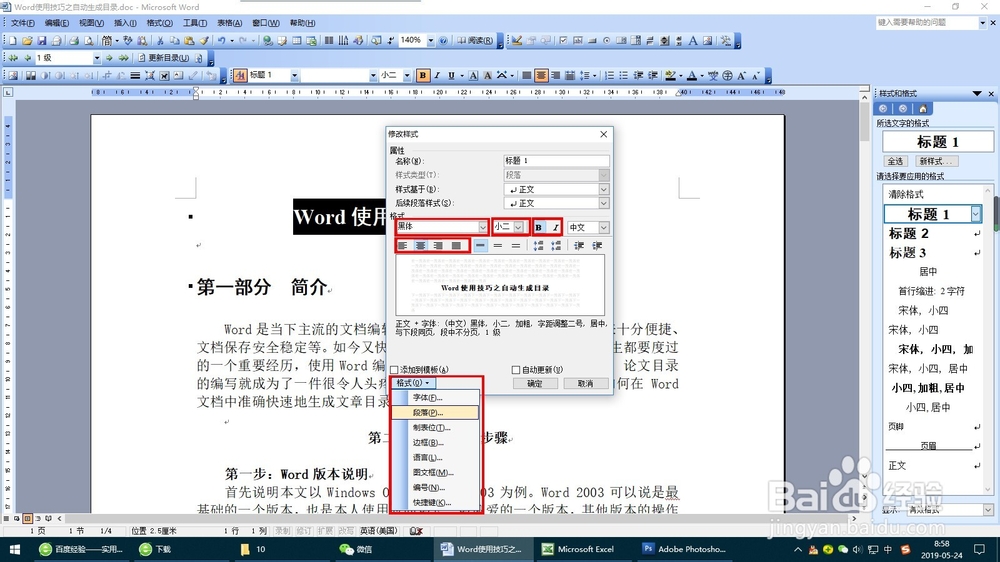Expand 标题 1 style dropdown arrow in task pane

coord(976,214)
